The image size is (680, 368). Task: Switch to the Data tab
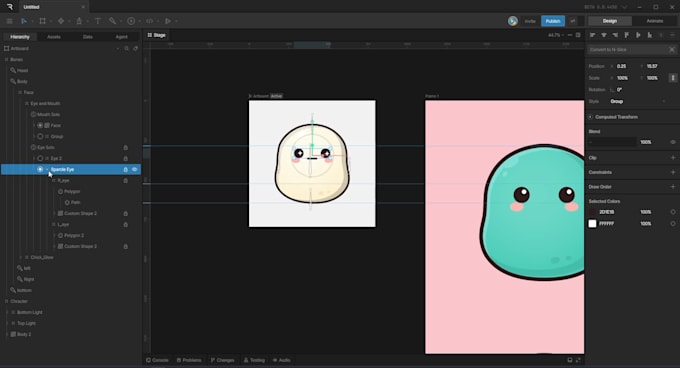[88, 37]
